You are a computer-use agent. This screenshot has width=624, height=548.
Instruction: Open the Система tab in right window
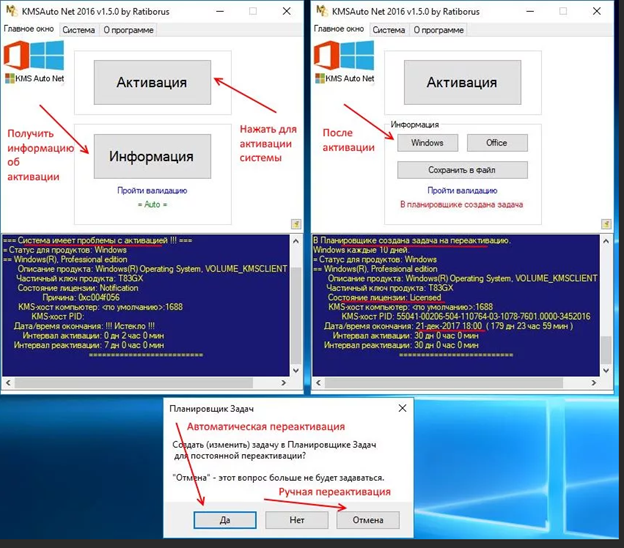(x=388, y=30)
